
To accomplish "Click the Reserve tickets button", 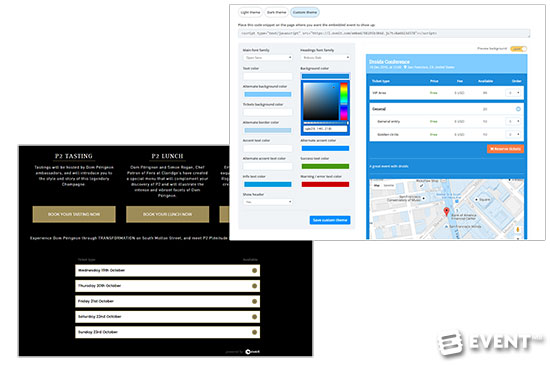I will 505,149.
